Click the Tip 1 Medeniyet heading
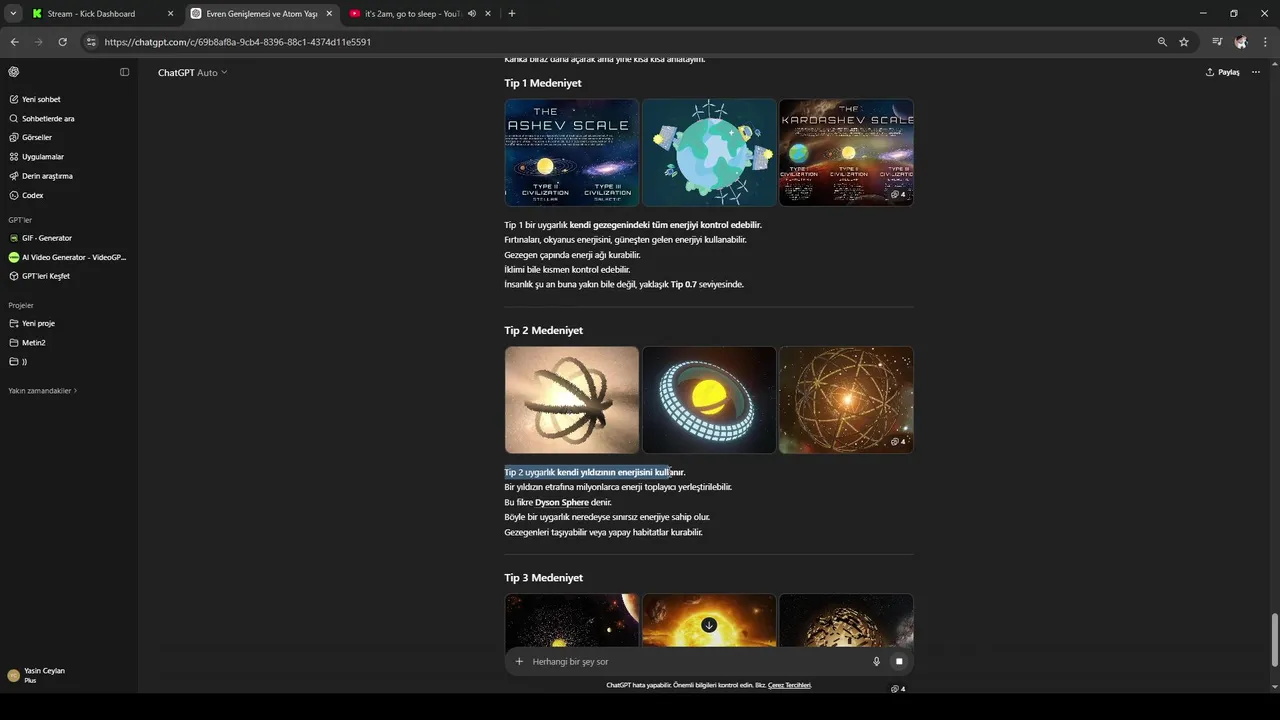 pos(543,83)
